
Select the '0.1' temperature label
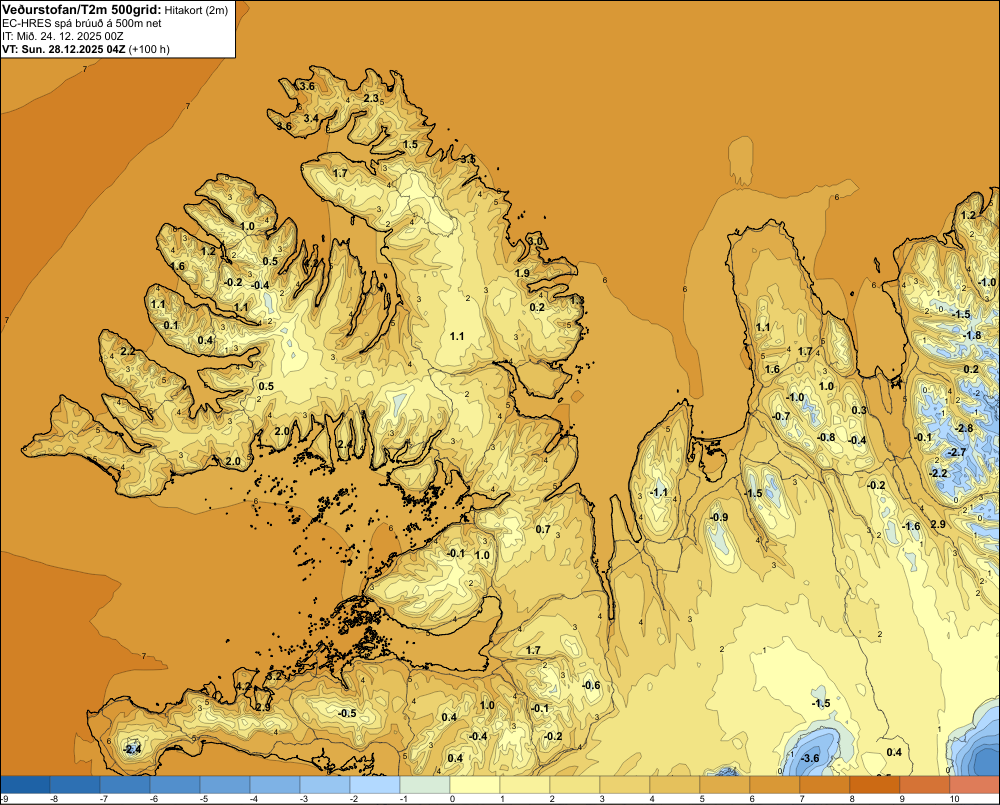click(171, 325)
